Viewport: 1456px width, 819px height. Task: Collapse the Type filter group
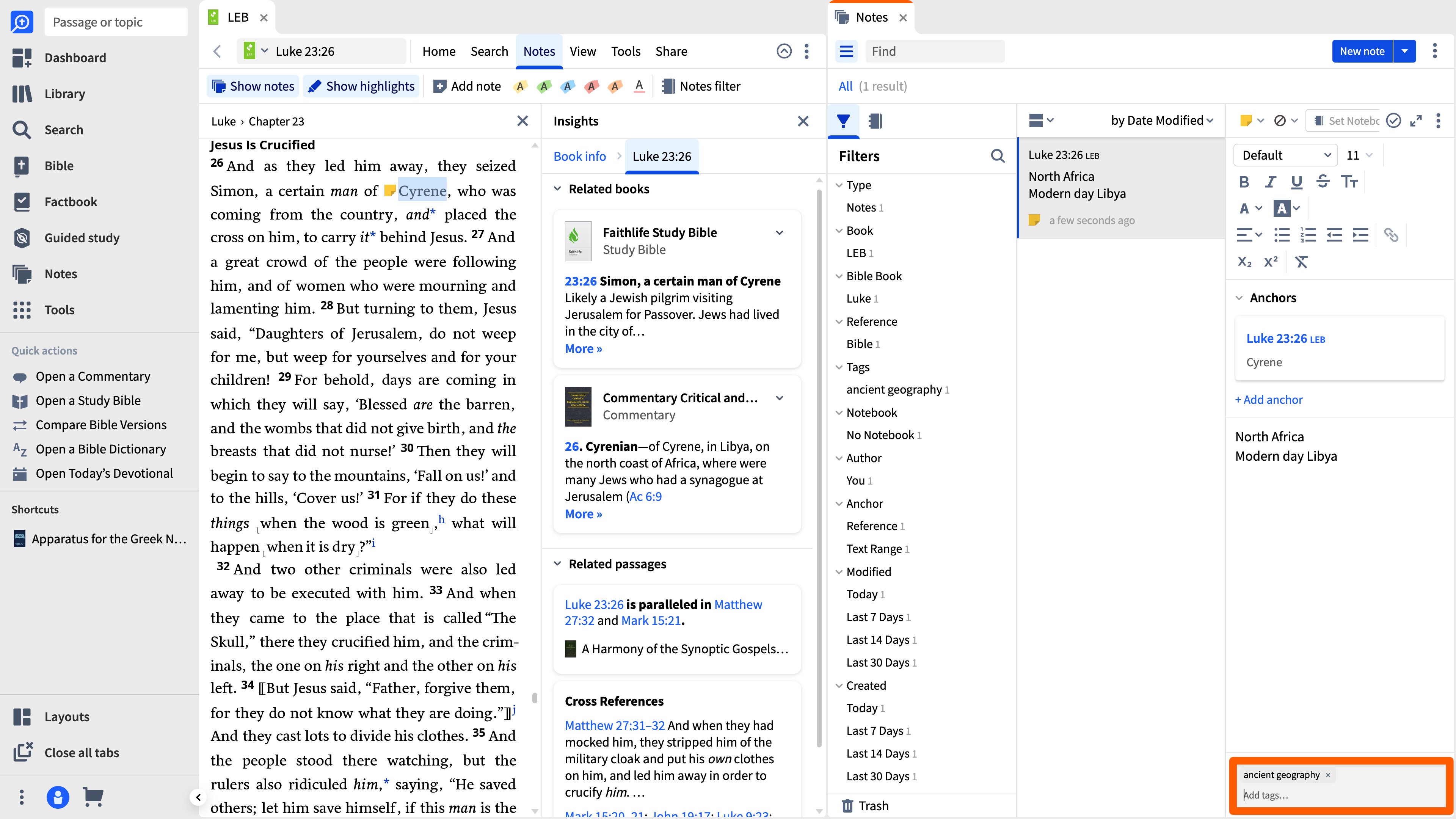point(839,185)
